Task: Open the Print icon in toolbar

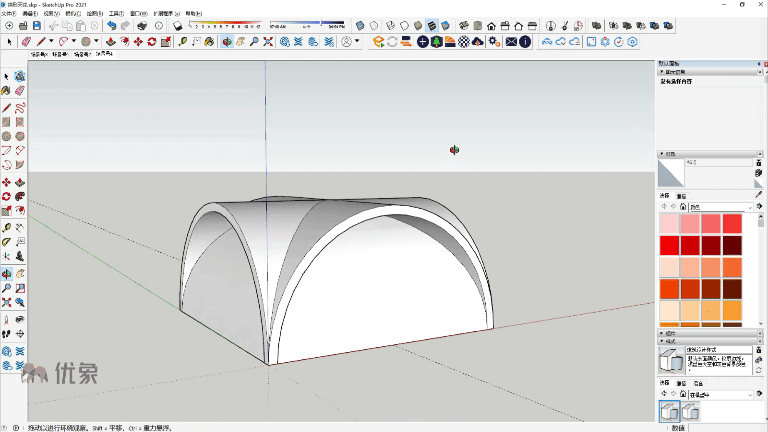Action: (x=141, y=25)
